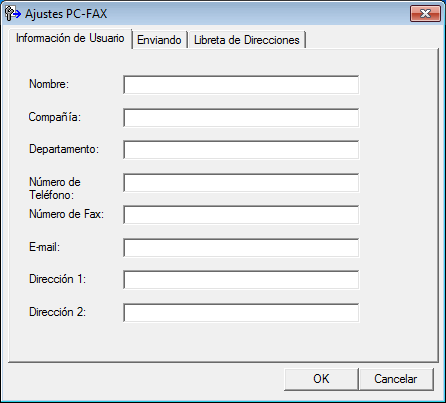The height and width of the screenshot is (403, 446).
Task: Click the Número de Fax label text
Action: pos(66,214)
